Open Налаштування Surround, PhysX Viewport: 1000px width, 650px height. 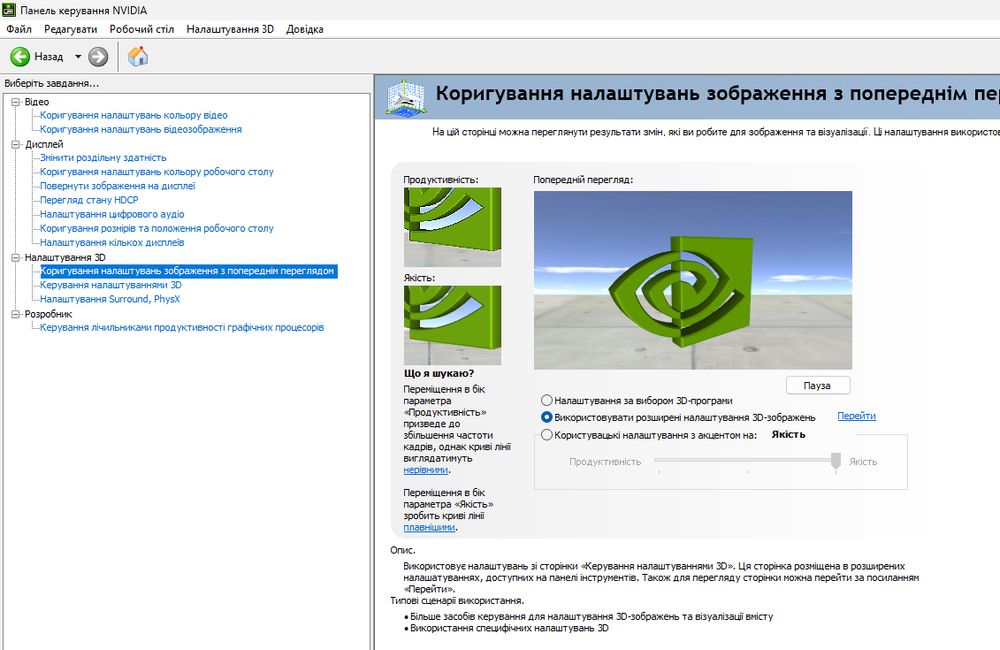(110, 299)
